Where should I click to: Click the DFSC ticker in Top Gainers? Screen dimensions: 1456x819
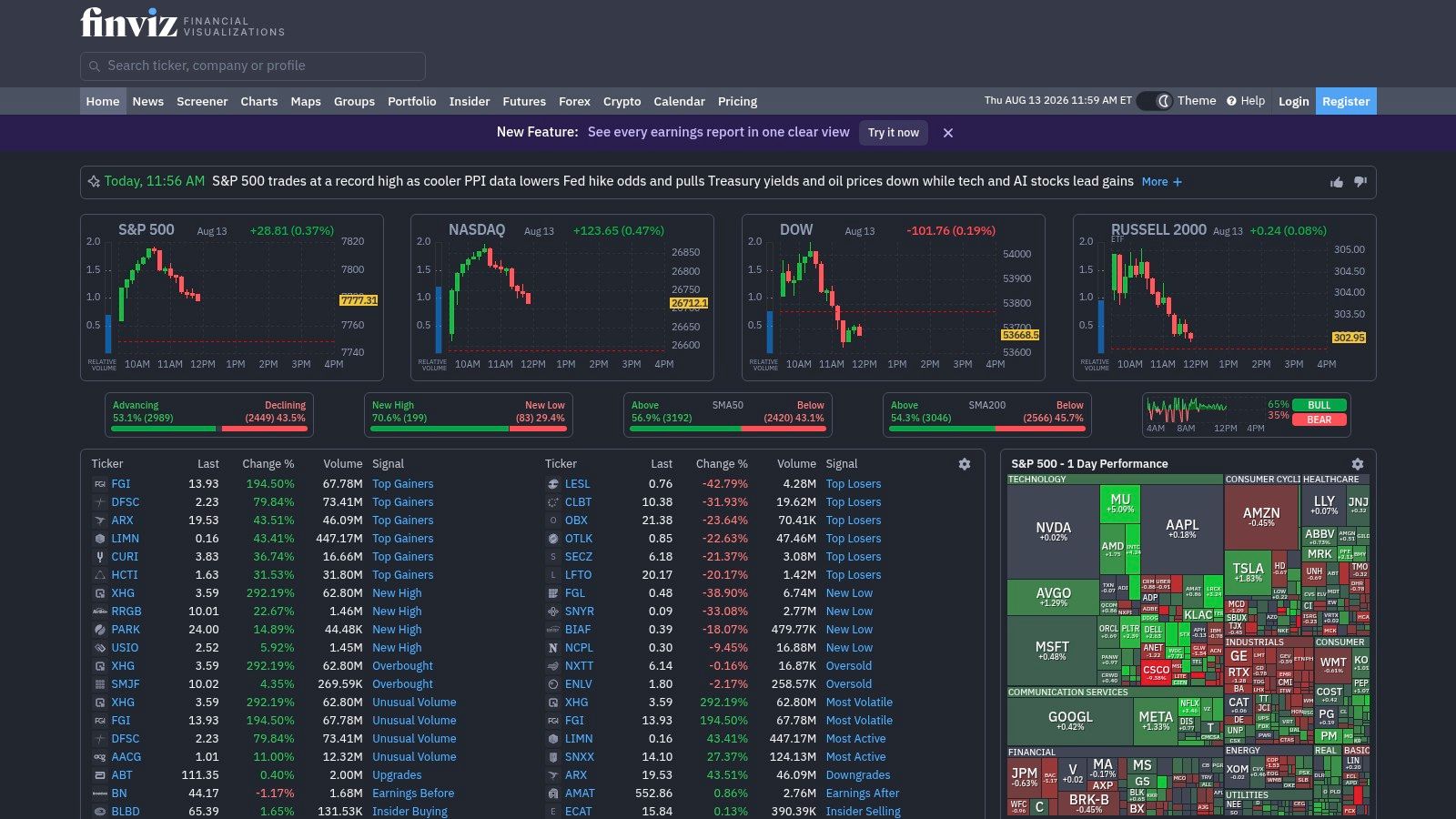point(126,502)
